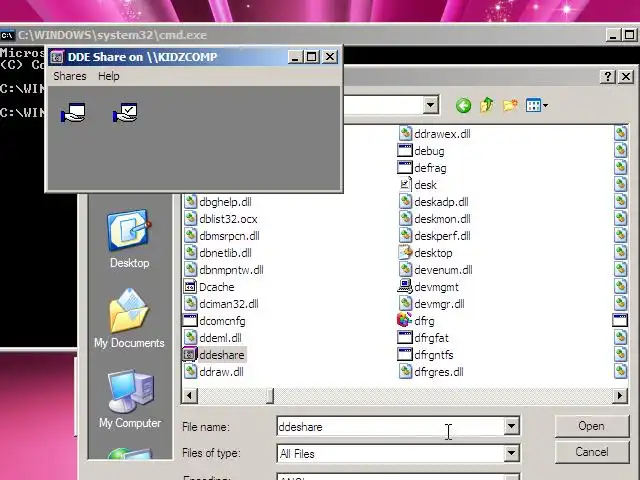640x480 pixels.
Task: Select the My Computer places icon
Action: [x=130, y=399]
